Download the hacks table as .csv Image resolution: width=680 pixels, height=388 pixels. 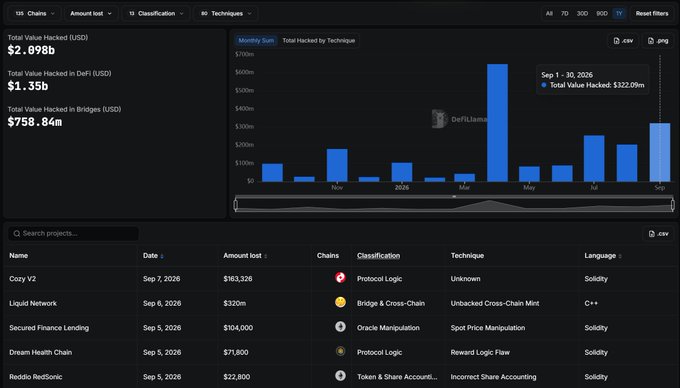(x=658, y=234)
